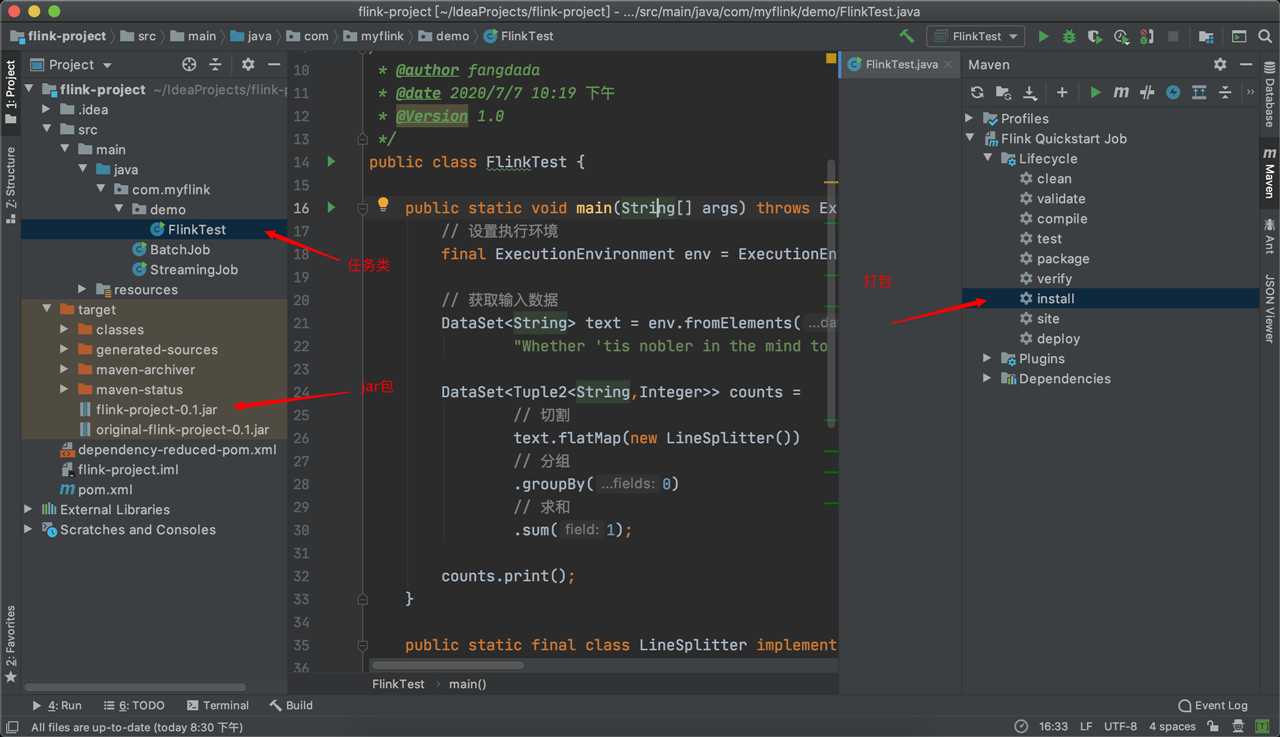Viewport: 1280px width, 737px height.
Task: Click Scroll from Source target icon in Project panel
Action: 189,64
